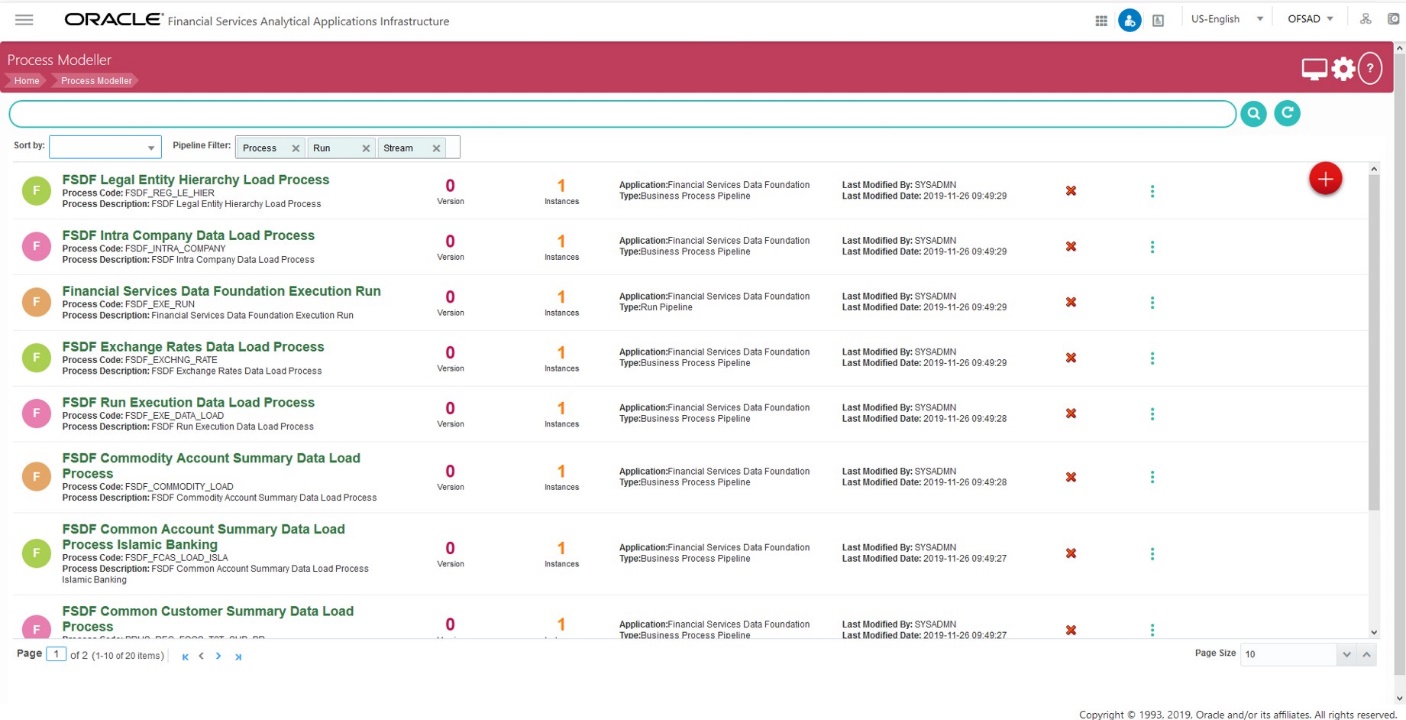Screen dimensions: 1406x720
Task: Open FSDF Legal Entity Hierarchy Load Process
Action: [196, 180]
